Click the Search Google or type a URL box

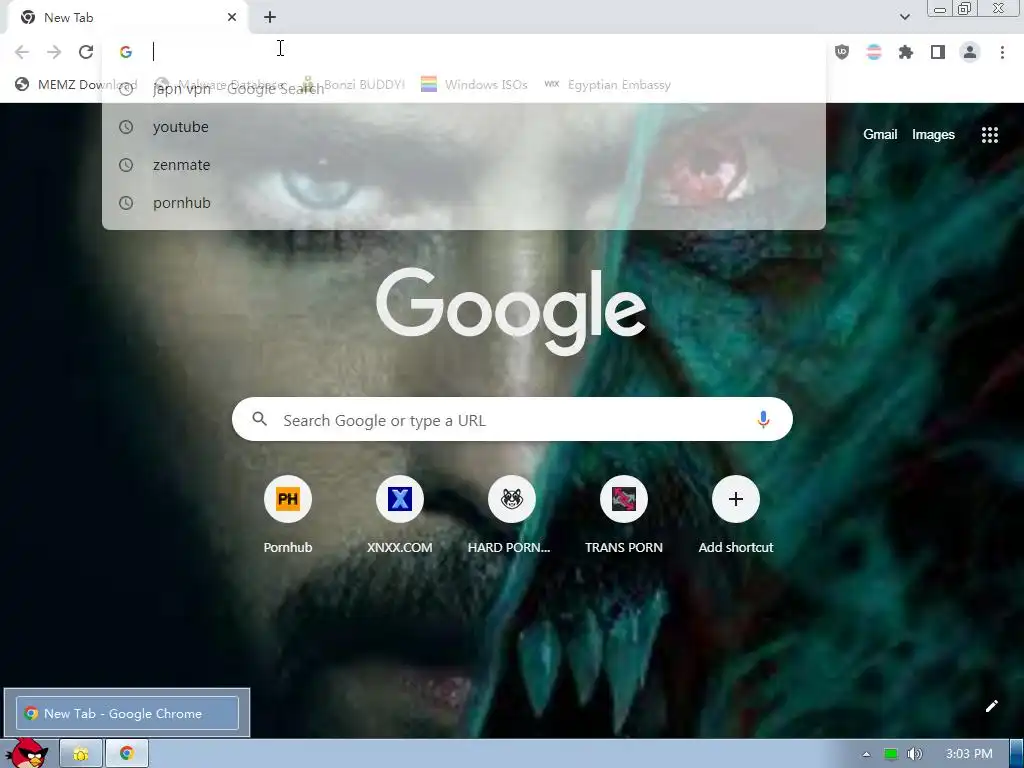click(x=512, y=419)
